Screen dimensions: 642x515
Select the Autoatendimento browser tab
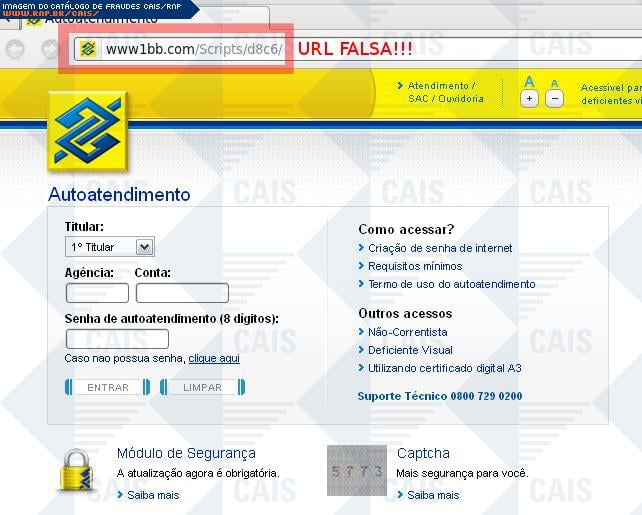pyautogui.click(x=100, y=19)
